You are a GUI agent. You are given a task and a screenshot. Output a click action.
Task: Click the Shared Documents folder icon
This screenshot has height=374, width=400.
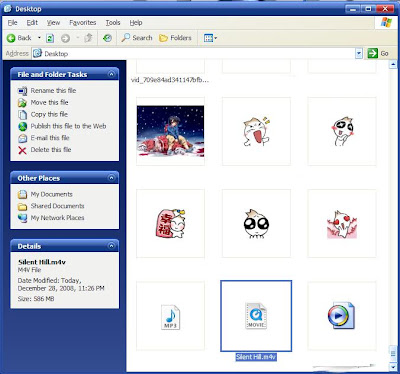tap(22, 206)
